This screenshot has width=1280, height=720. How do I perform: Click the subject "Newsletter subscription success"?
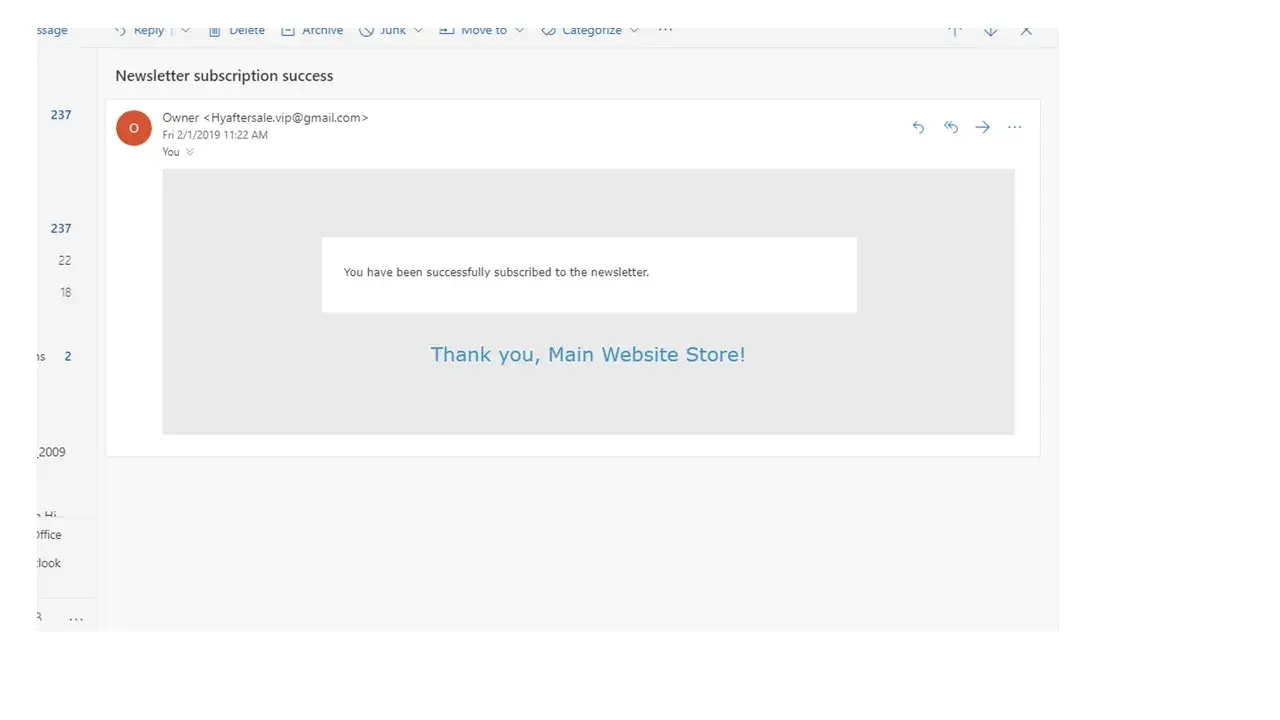point(224,76)
